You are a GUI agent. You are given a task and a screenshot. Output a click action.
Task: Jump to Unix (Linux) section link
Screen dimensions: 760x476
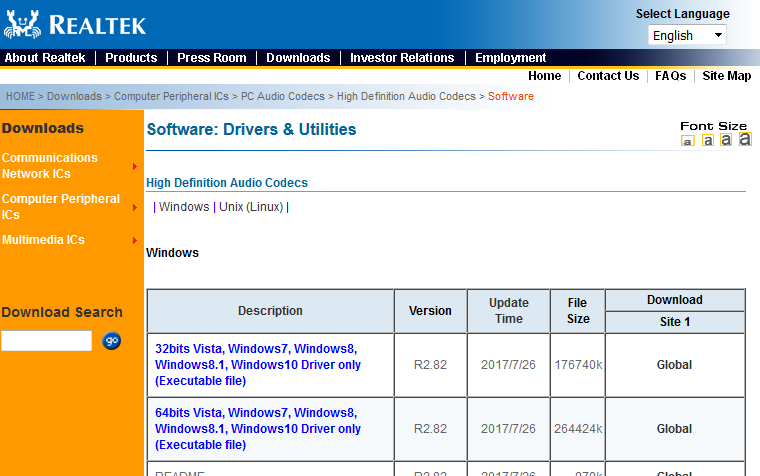pyautogui.click(x=251, y=207)
